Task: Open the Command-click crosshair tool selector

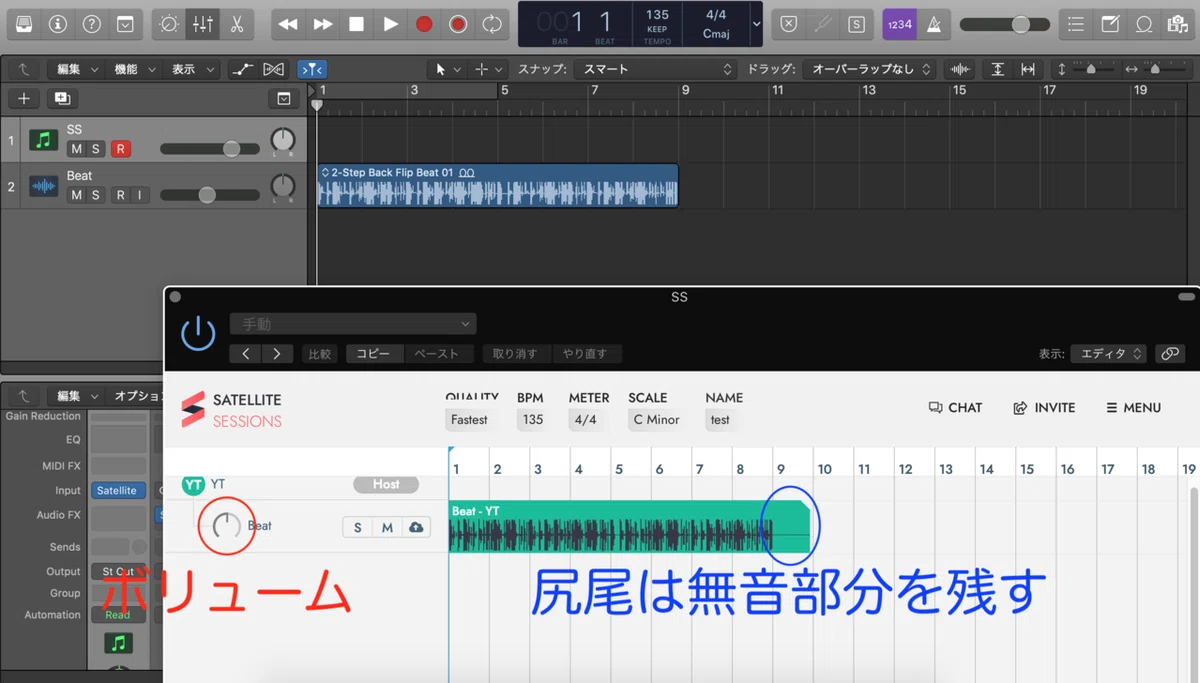Action: click(489, 69)
